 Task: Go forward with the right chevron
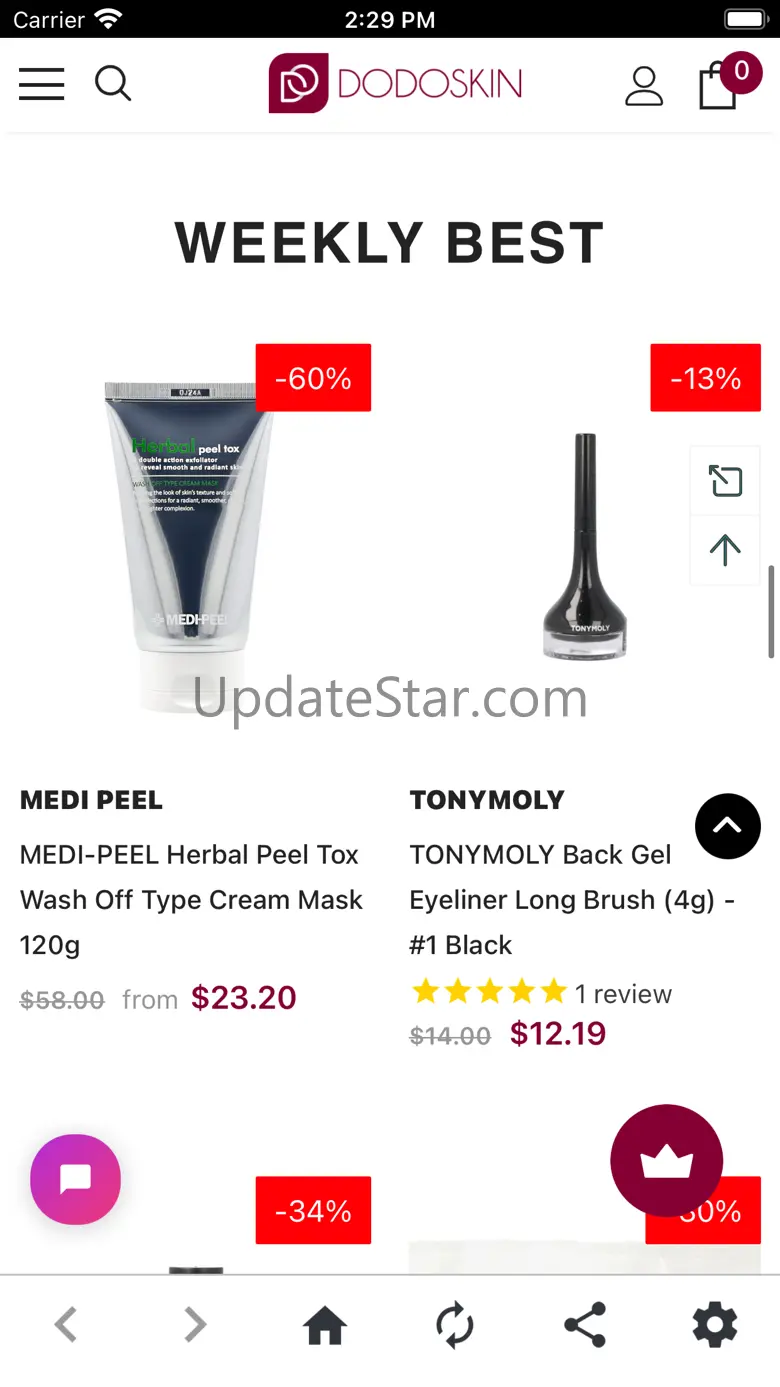[195, 1326]
